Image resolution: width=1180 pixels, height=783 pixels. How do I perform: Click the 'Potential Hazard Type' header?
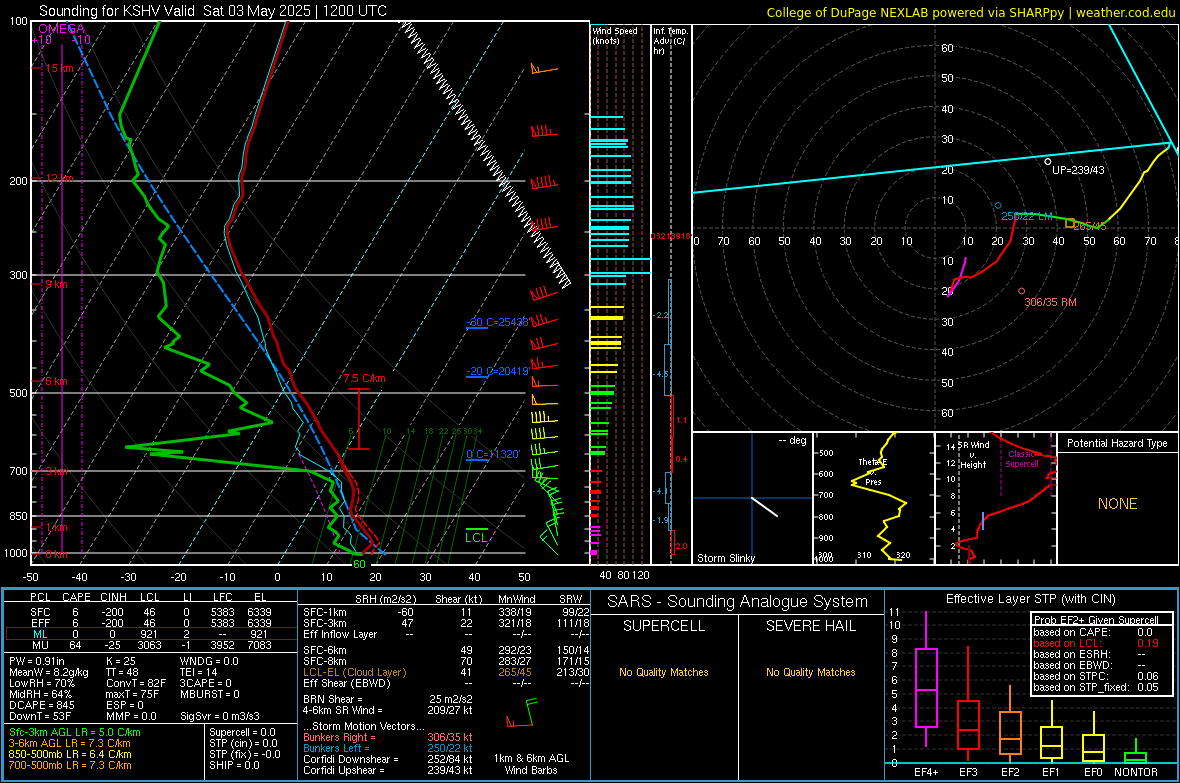point(1117,443)
